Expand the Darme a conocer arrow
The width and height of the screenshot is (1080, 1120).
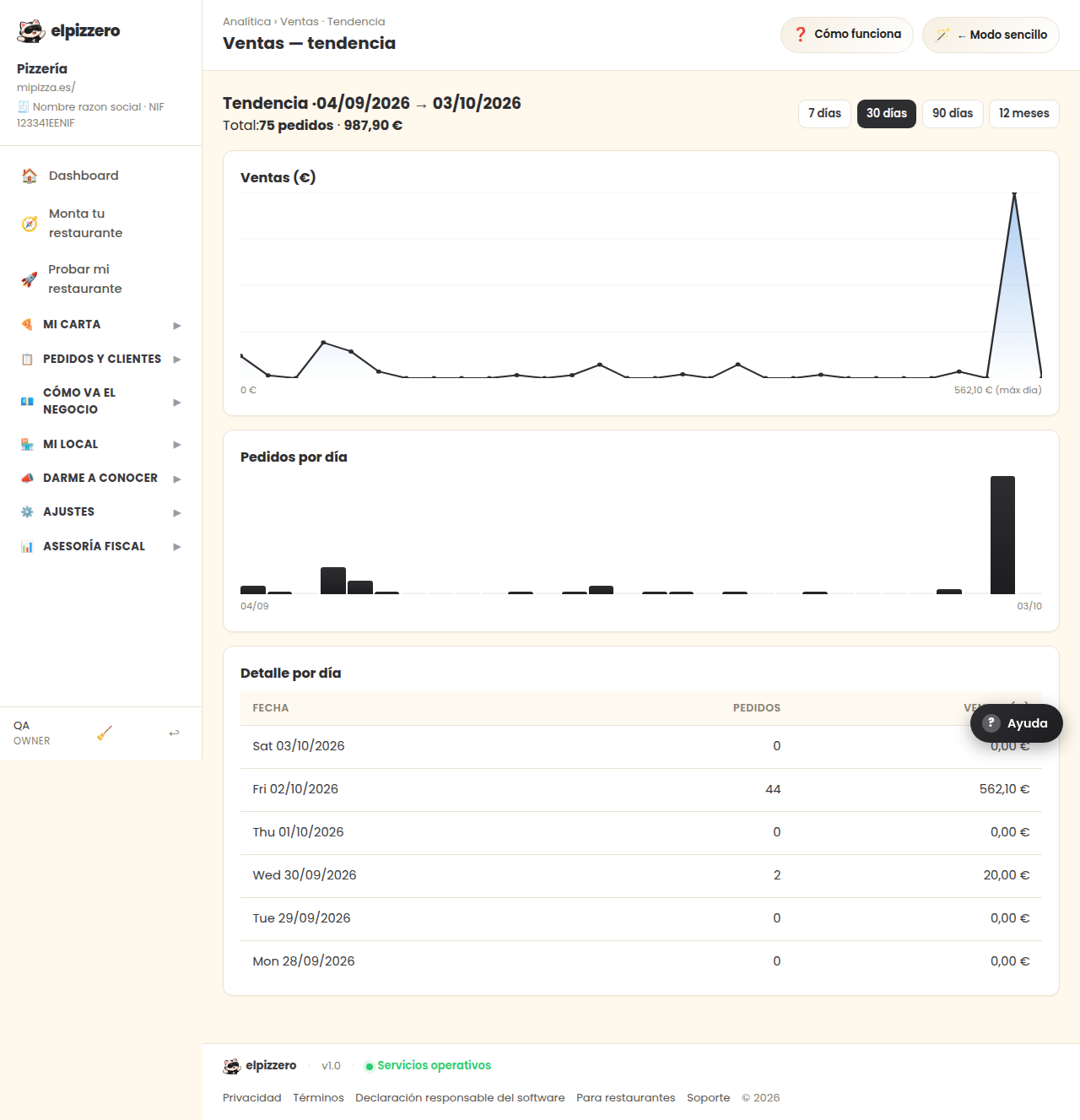pos(177,479)
